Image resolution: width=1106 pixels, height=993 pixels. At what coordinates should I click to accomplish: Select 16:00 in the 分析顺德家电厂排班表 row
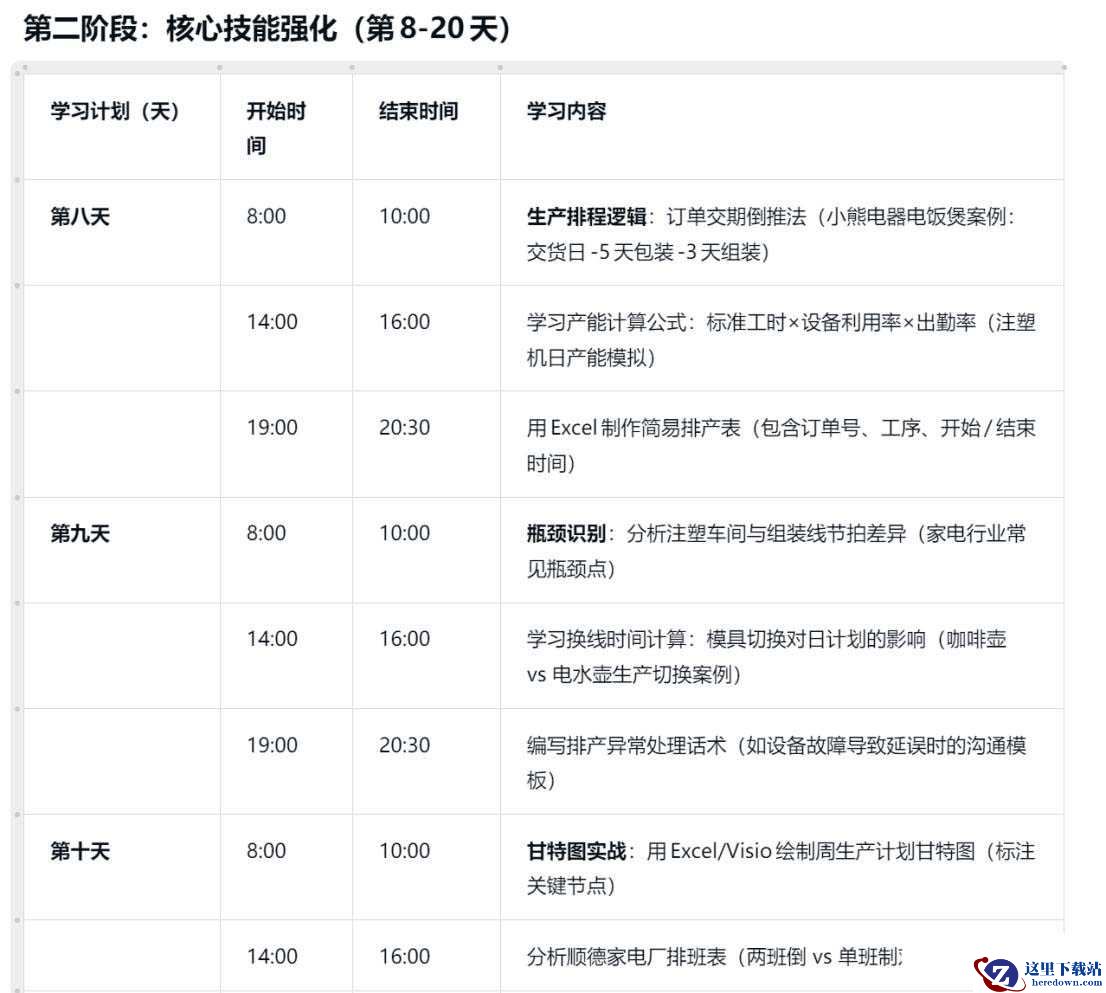(x=404, y=957)
